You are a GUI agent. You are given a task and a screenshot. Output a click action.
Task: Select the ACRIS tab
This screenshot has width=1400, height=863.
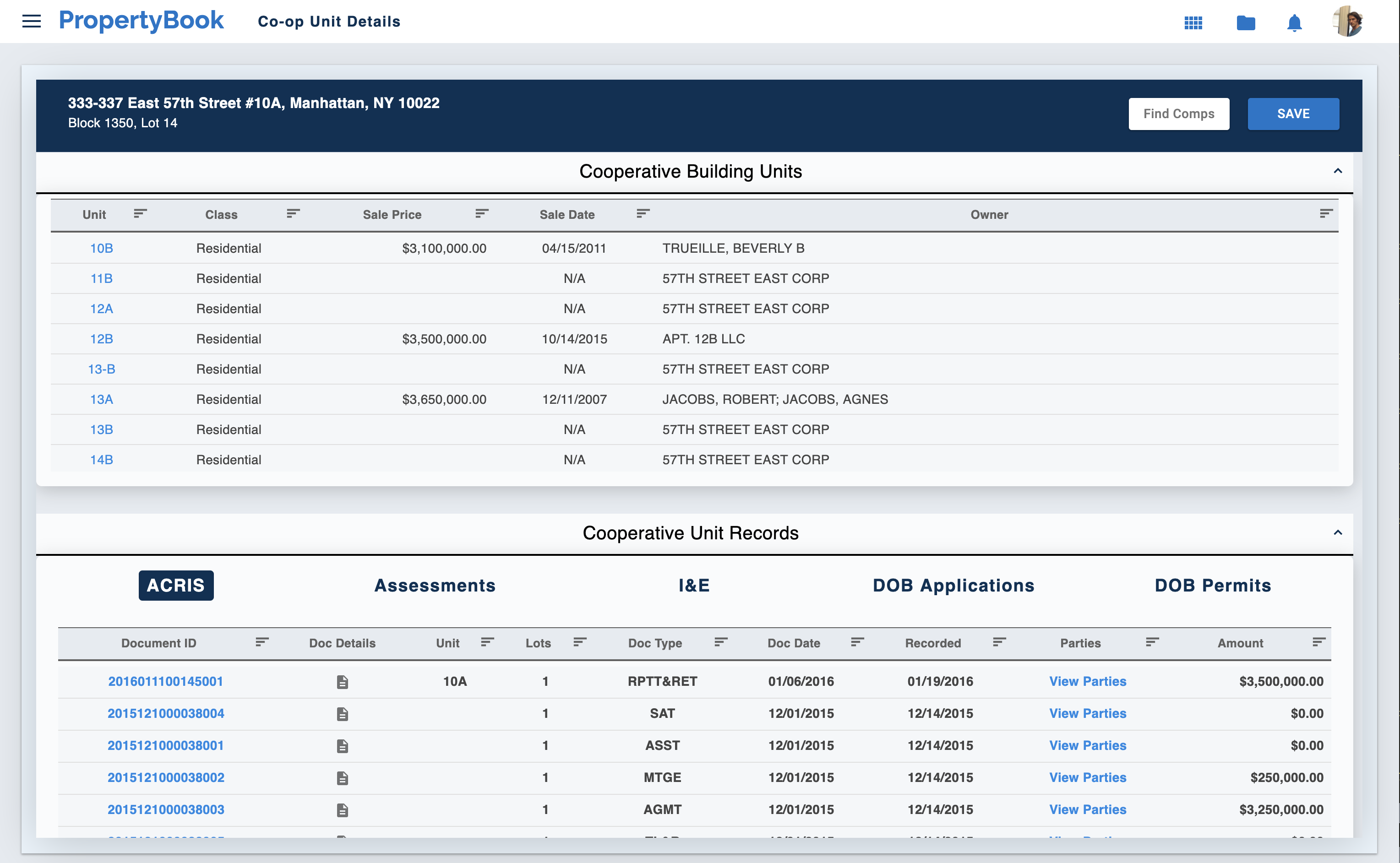(176, 585)
